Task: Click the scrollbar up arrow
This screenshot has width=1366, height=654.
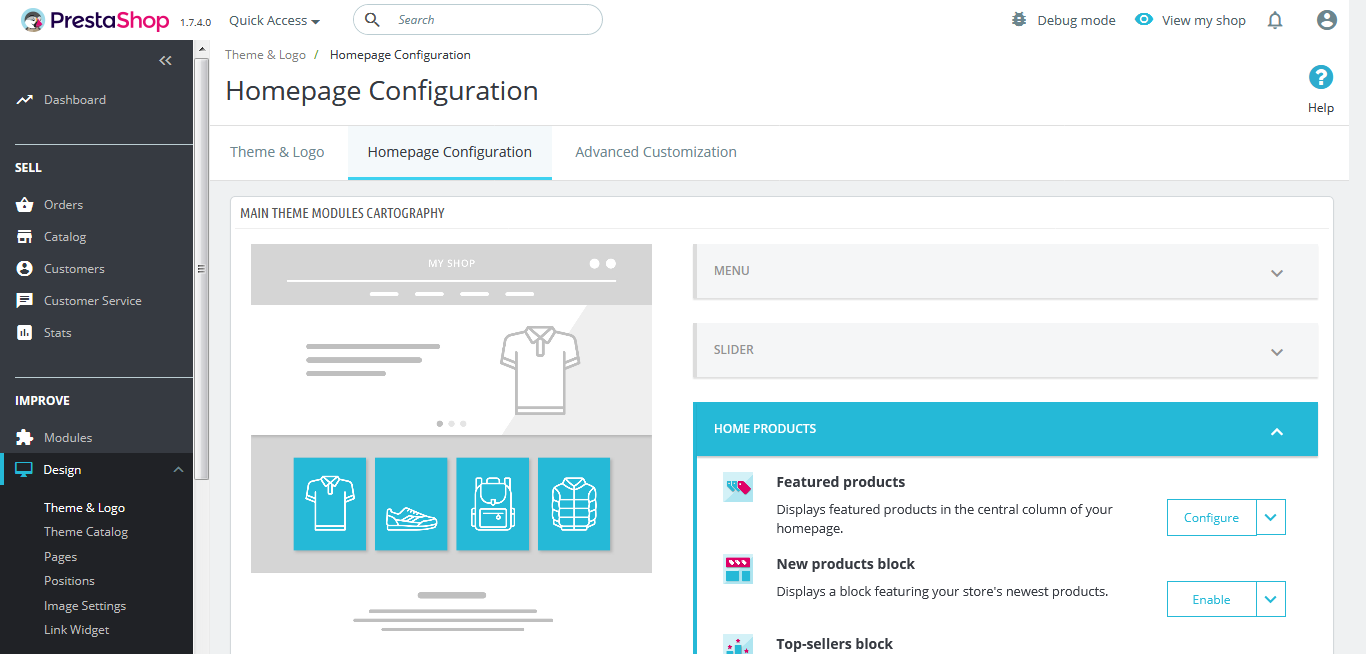Action: coord(201,49)
